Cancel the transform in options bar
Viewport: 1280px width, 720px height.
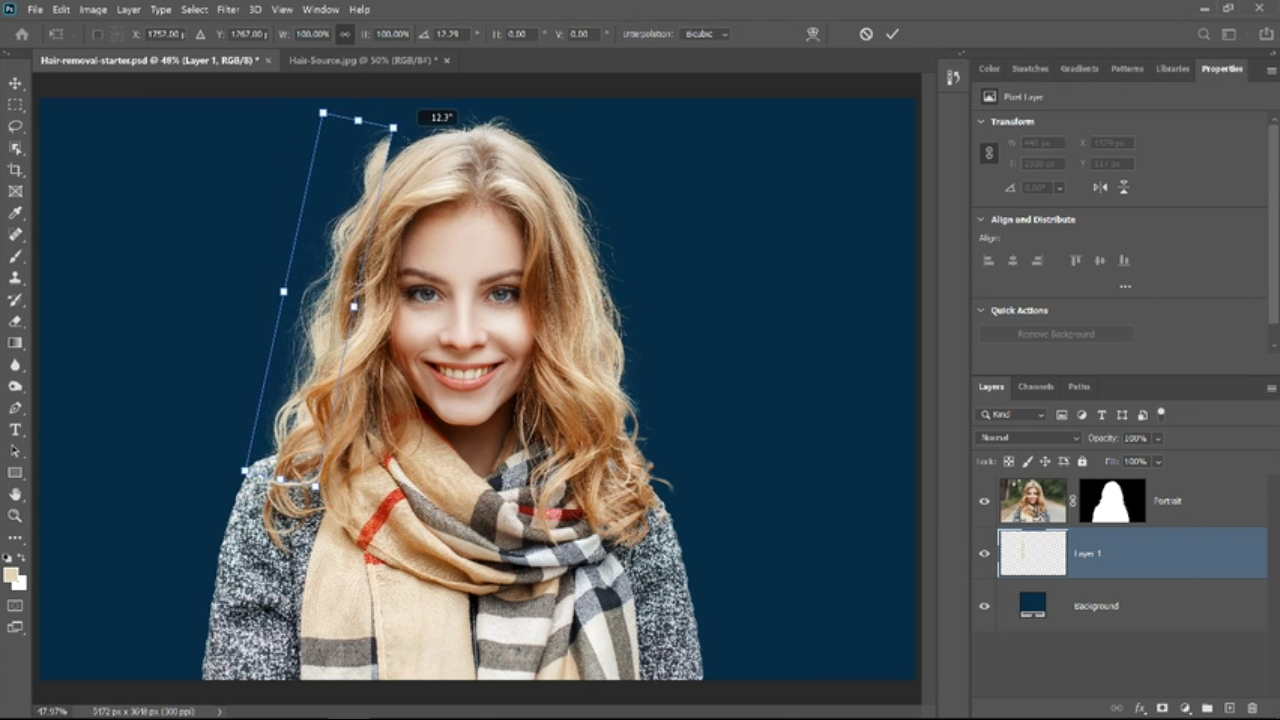point(866,34)
